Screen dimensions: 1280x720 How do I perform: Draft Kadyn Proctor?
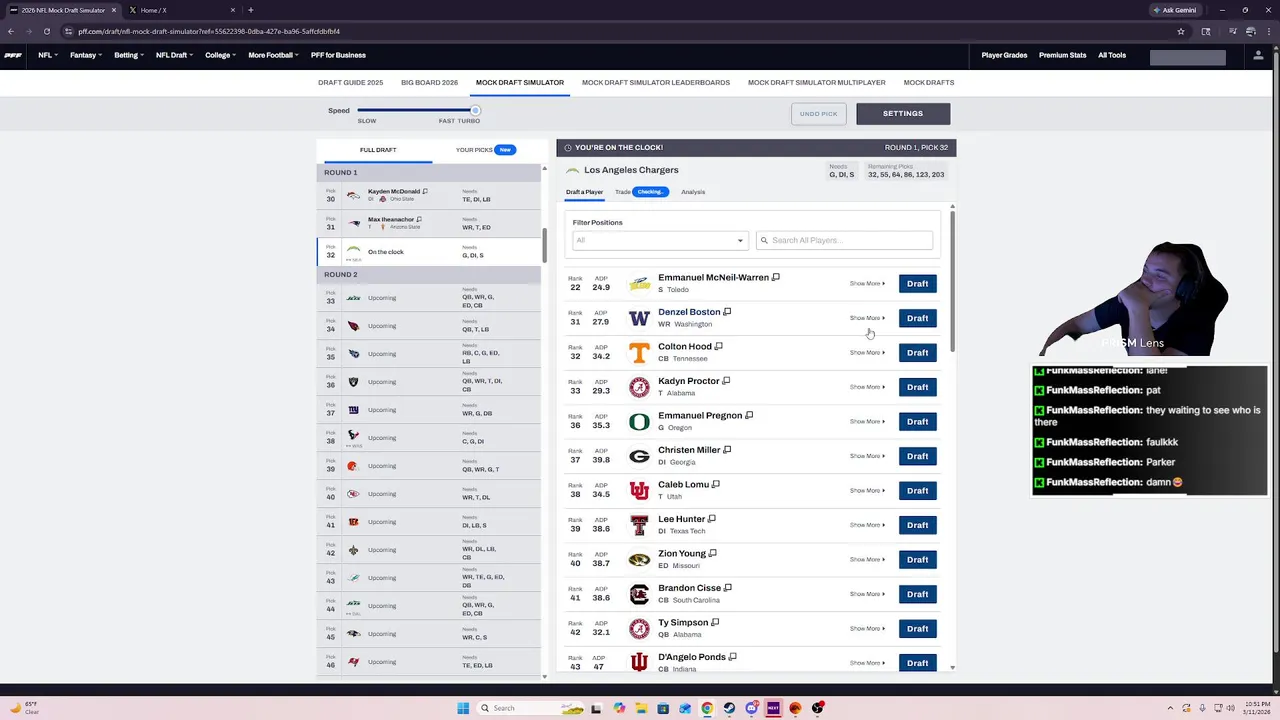917,387
